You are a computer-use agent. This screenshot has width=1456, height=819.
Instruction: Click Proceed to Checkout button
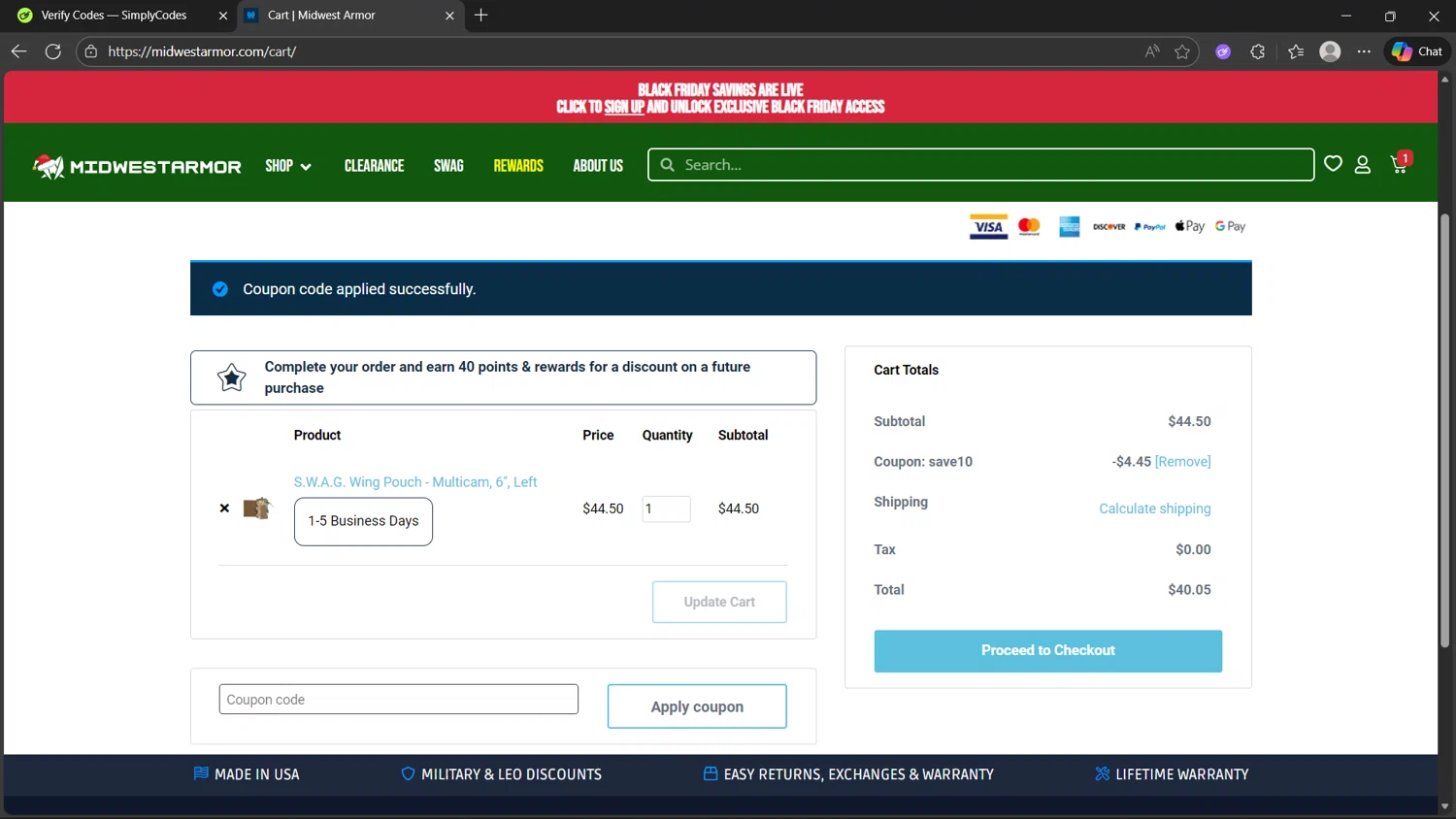[x=1048, y=651]
